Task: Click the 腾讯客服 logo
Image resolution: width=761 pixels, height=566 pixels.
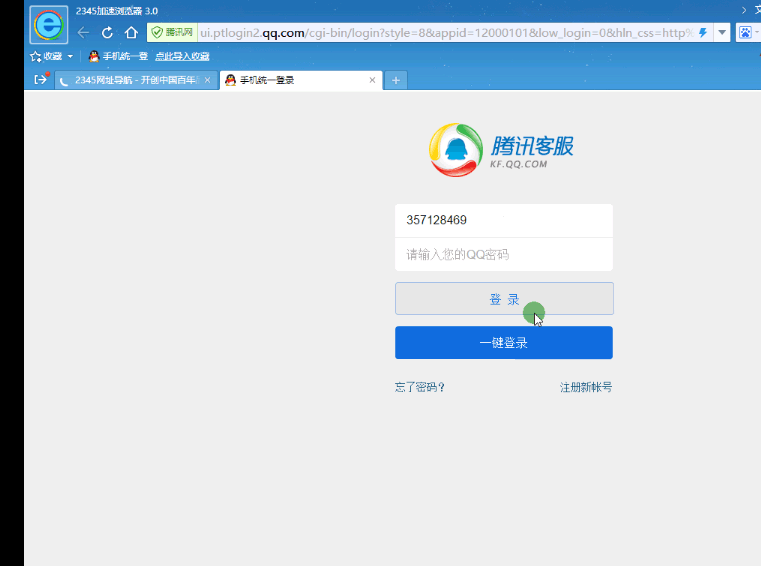Action: (x=501, y=150)
